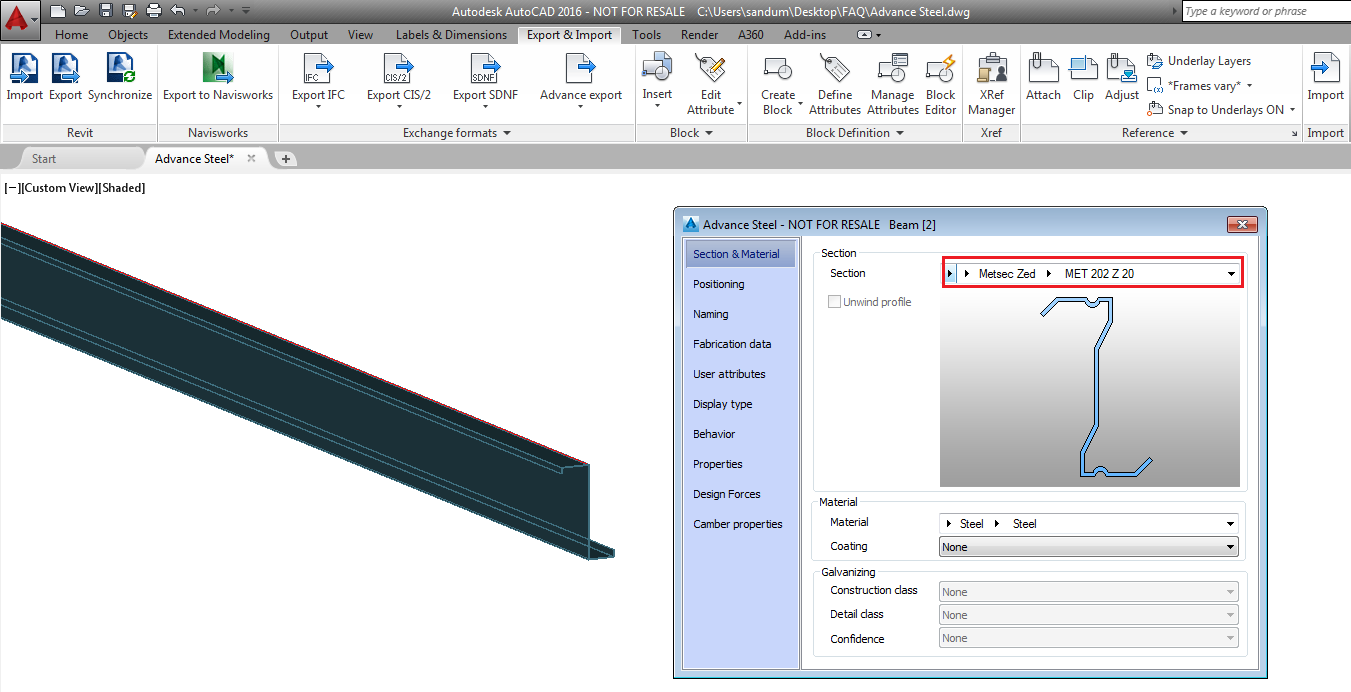
Task: Click the Export CIS/2 icon
Action: [x=399, y=69]
